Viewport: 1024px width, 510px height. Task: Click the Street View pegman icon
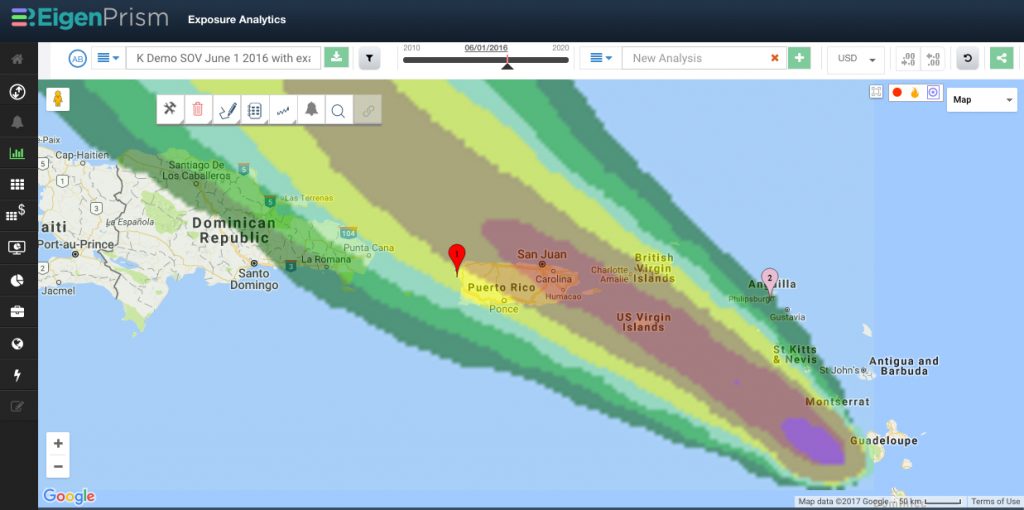click(x=58, y=99)
